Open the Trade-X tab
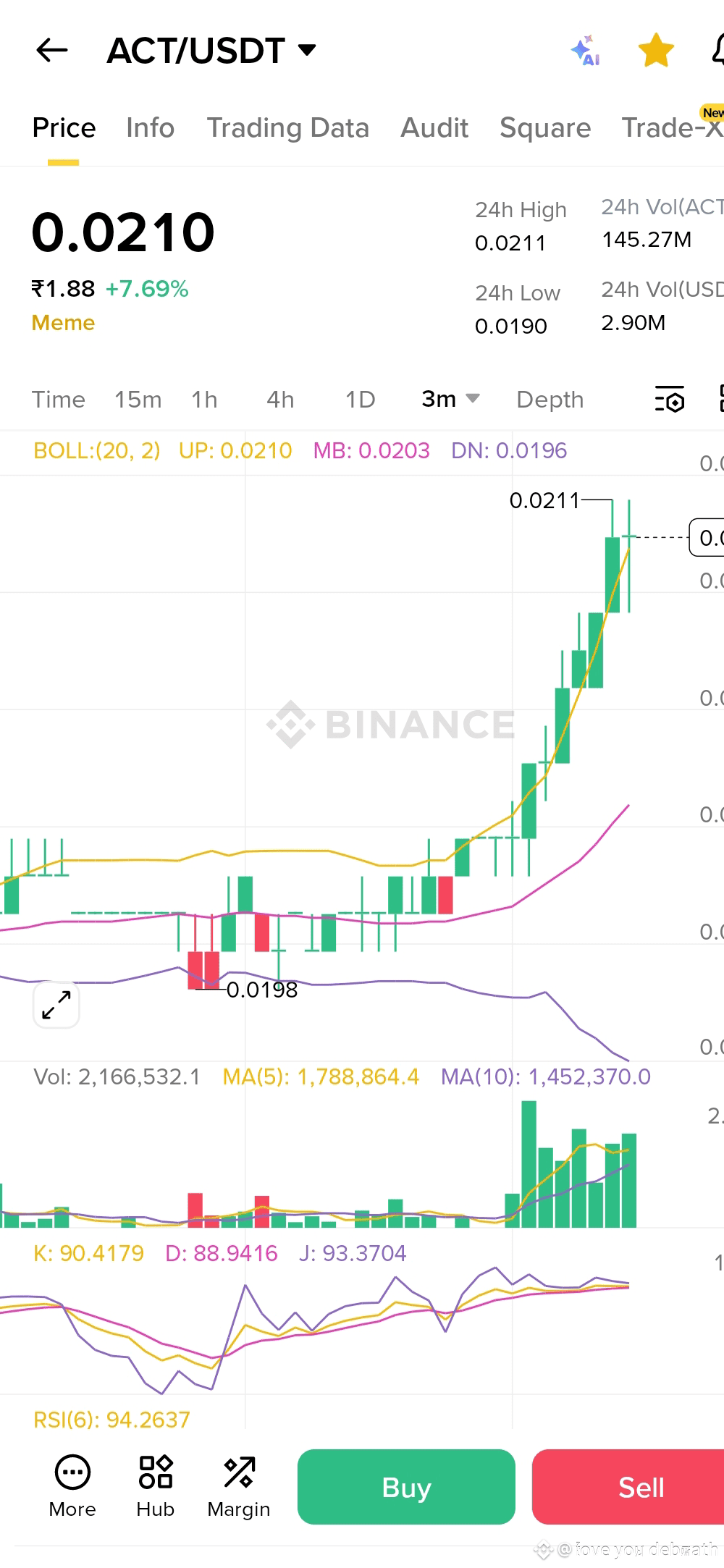Viewport: 724px width, 1568px height. pos(673,128)
